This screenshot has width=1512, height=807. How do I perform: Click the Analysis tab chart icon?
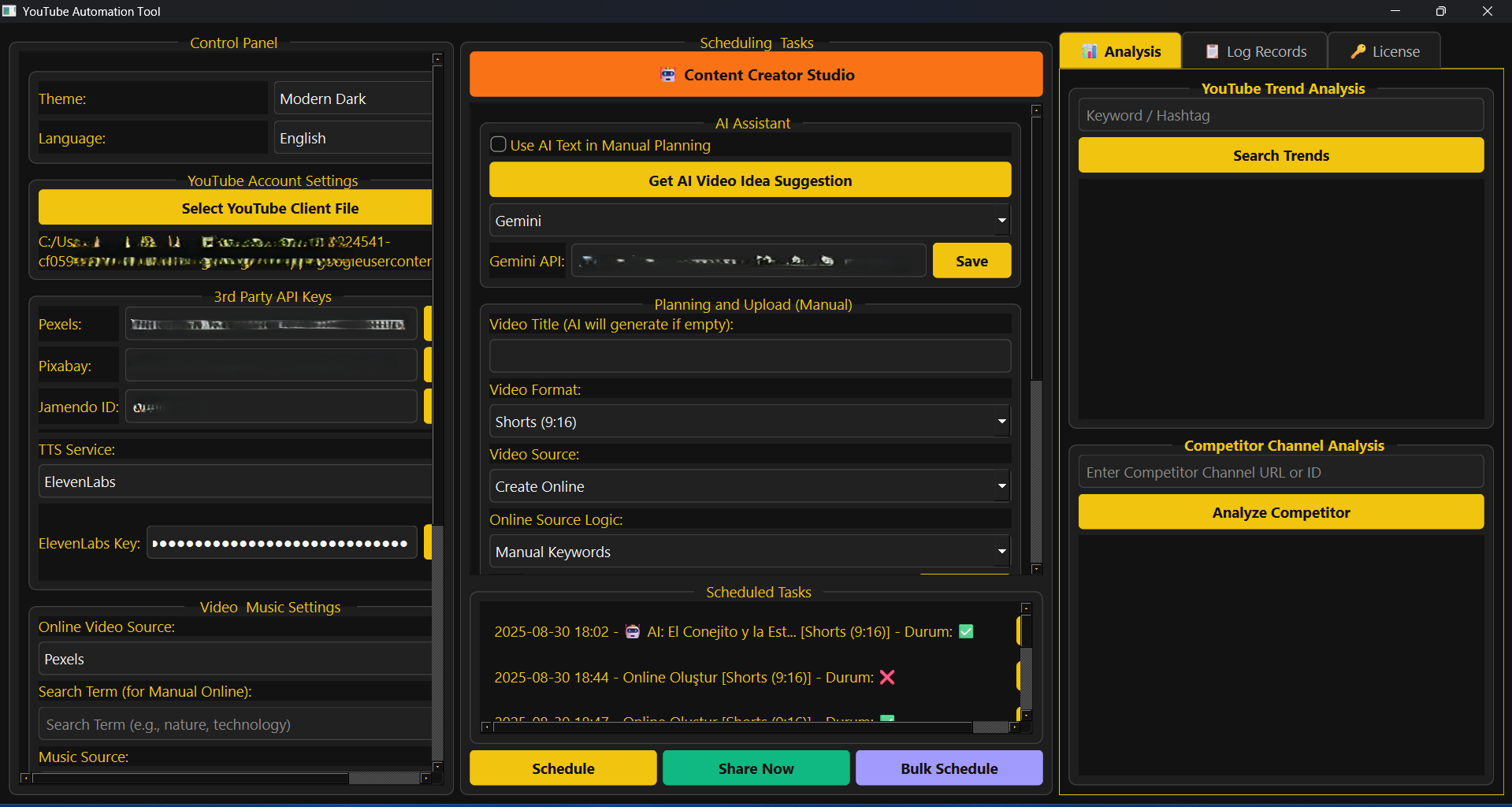pyautogui.click(x=1090, y=51)
